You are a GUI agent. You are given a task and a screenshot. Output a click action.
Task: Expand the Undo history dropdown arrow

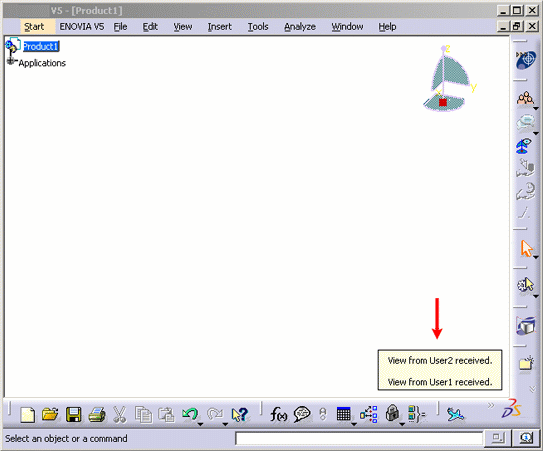pos(200,424)
